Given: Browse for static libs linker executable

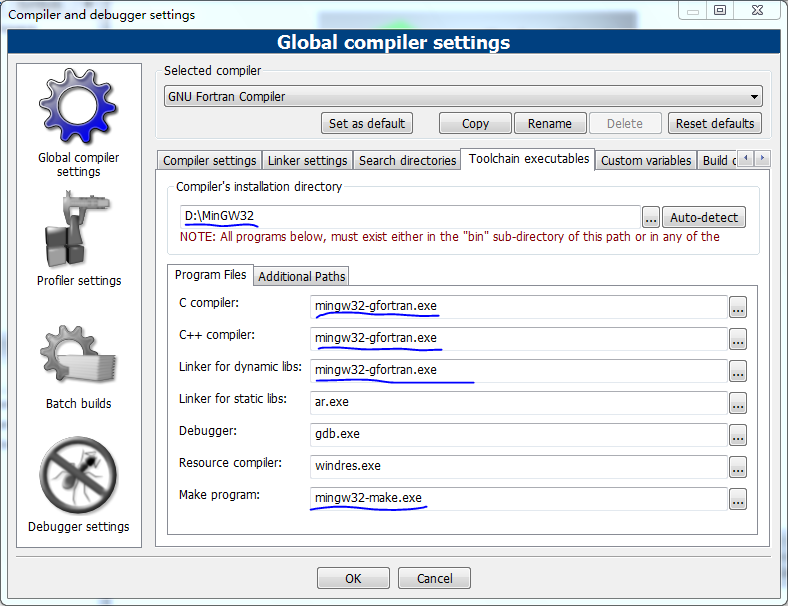Looking at the screenshot, I should [738, 403].
